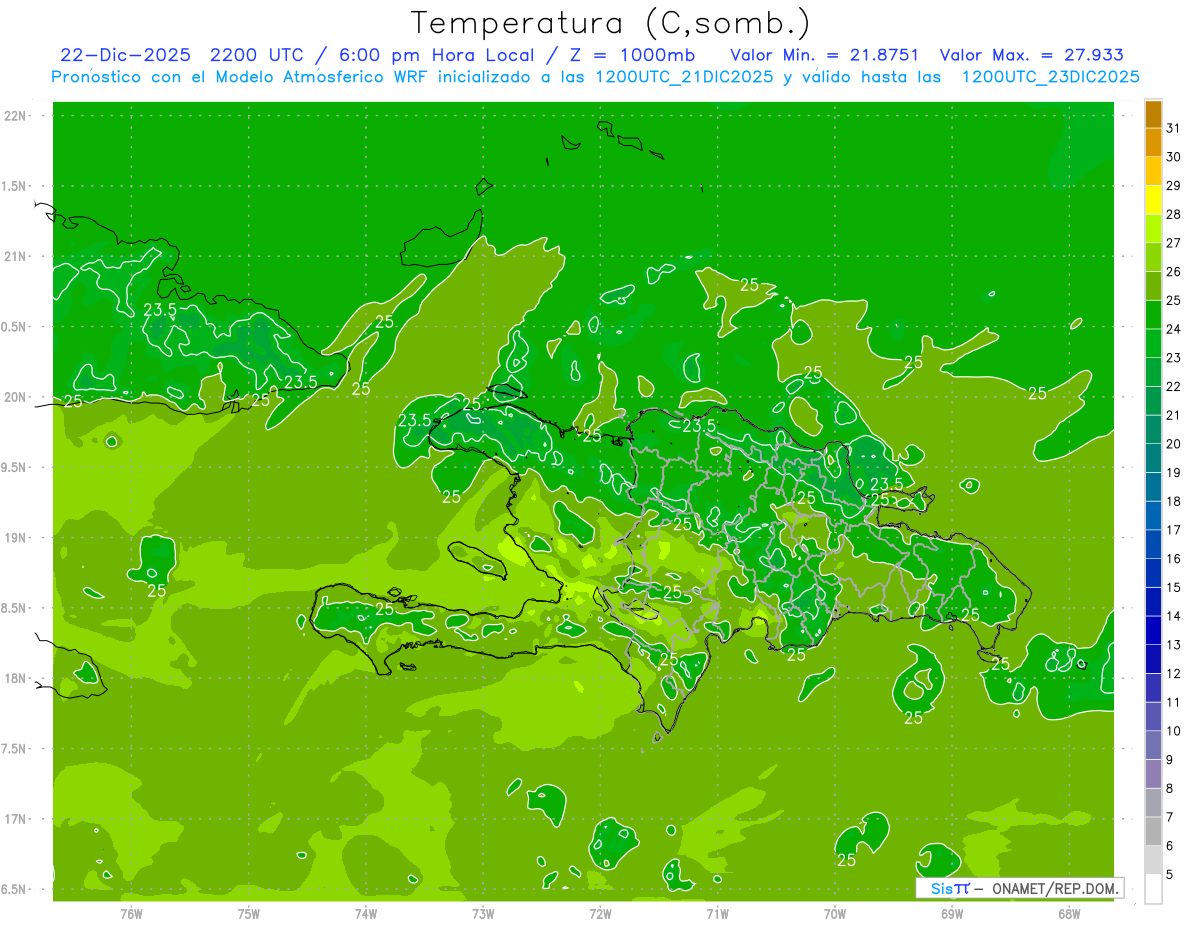This screenshot has width=1200, height=927.
Task: Click the "74W" longitude axis label
Action: [x=366, y=914]
